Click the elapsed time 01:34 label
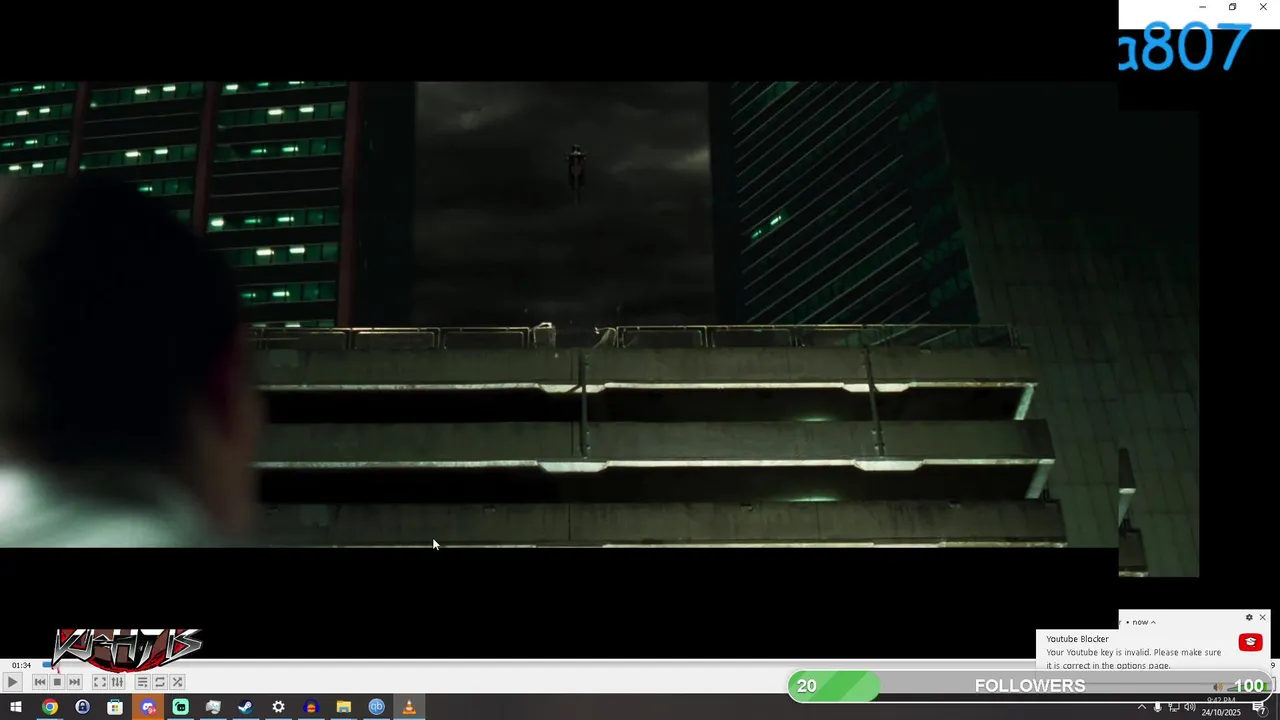The image size is (1280, 720). (x=21, y=665)
